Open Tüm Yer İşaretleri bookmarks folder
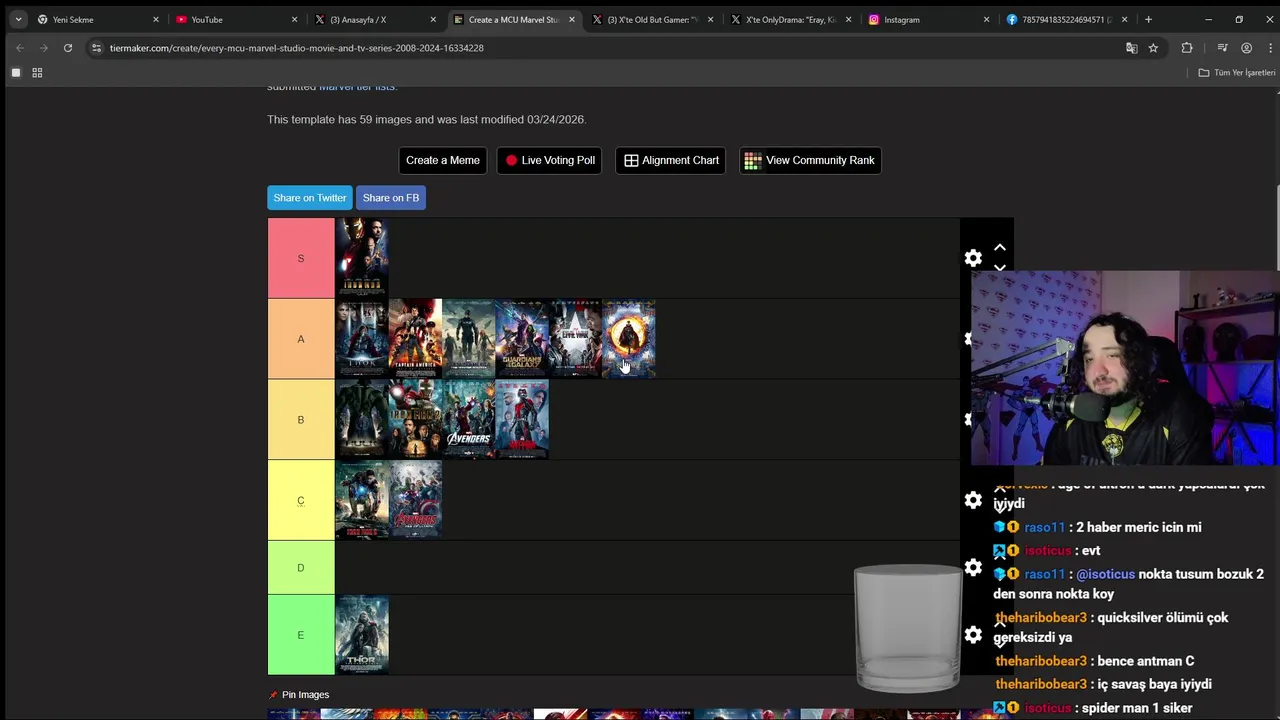This screenshot has height=720, width=1280. coord(1237,73)
